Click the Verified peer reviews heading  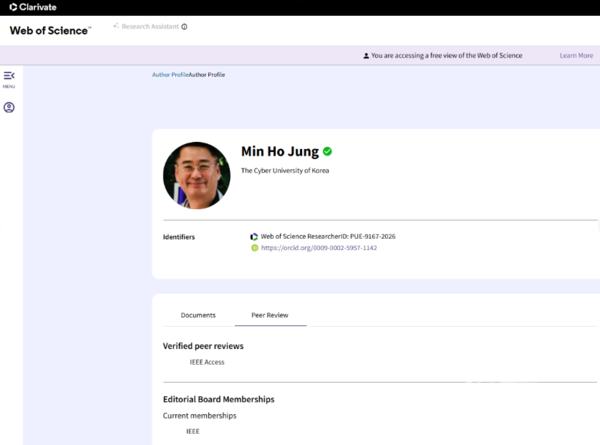tap(203, 346)
